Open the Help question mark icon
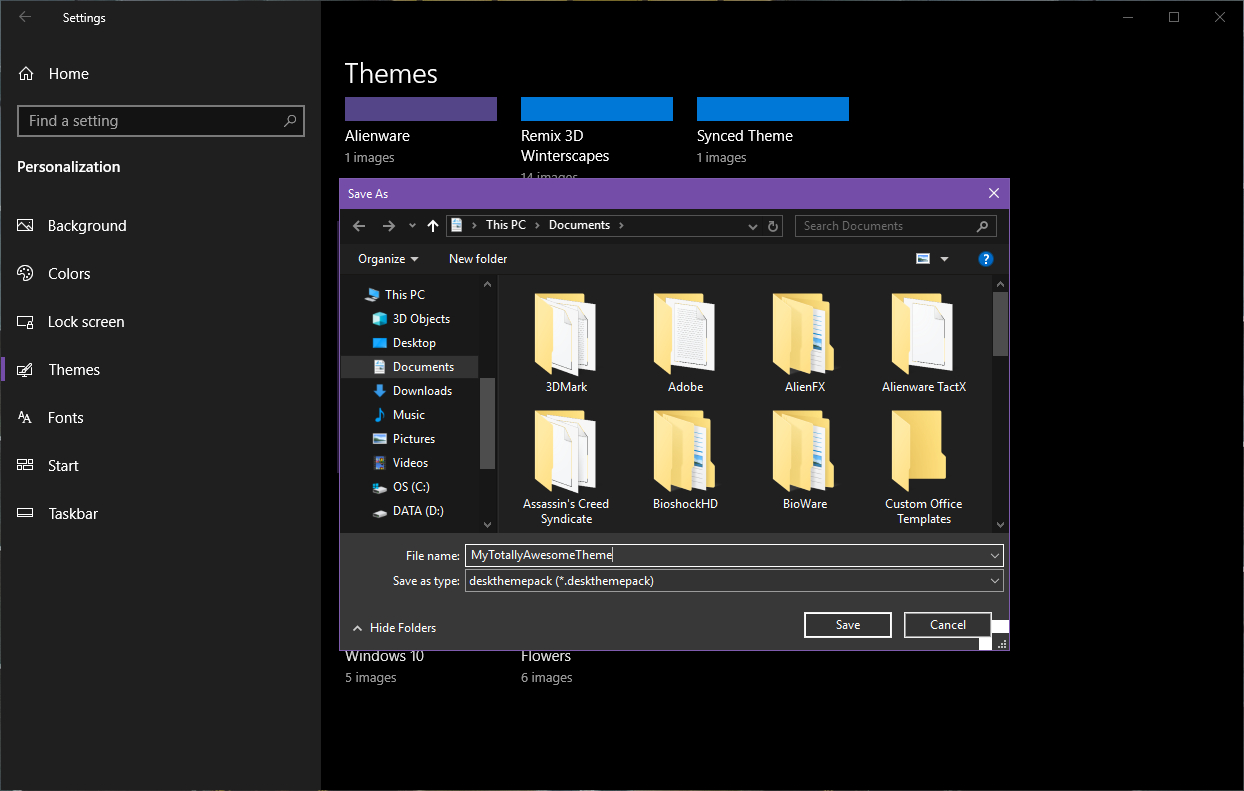This screenshot has height=791, width=1244. coord(985,259)
